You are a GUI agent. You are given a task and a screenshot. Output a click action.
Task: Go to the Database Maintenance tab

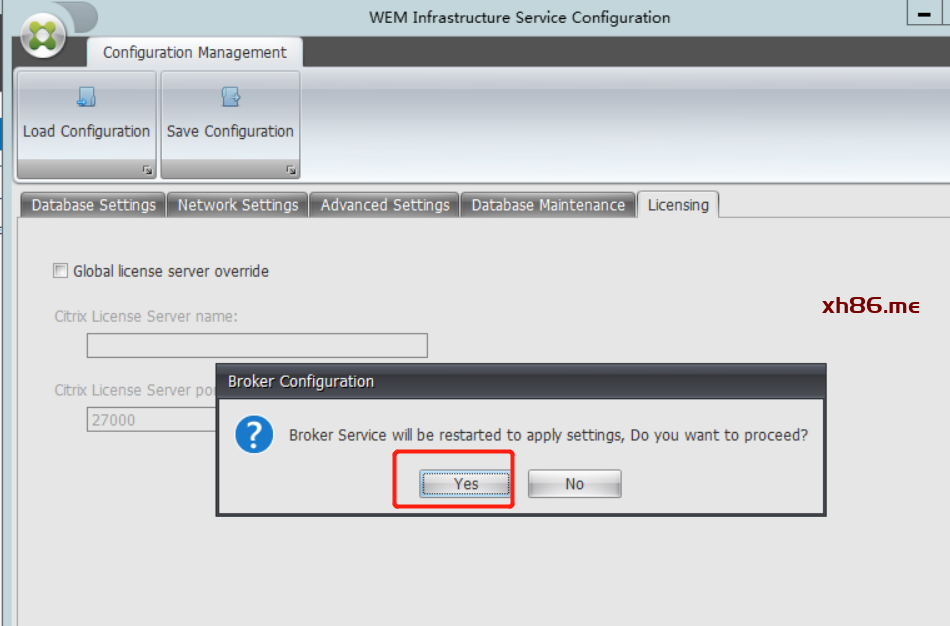[548, 205]
